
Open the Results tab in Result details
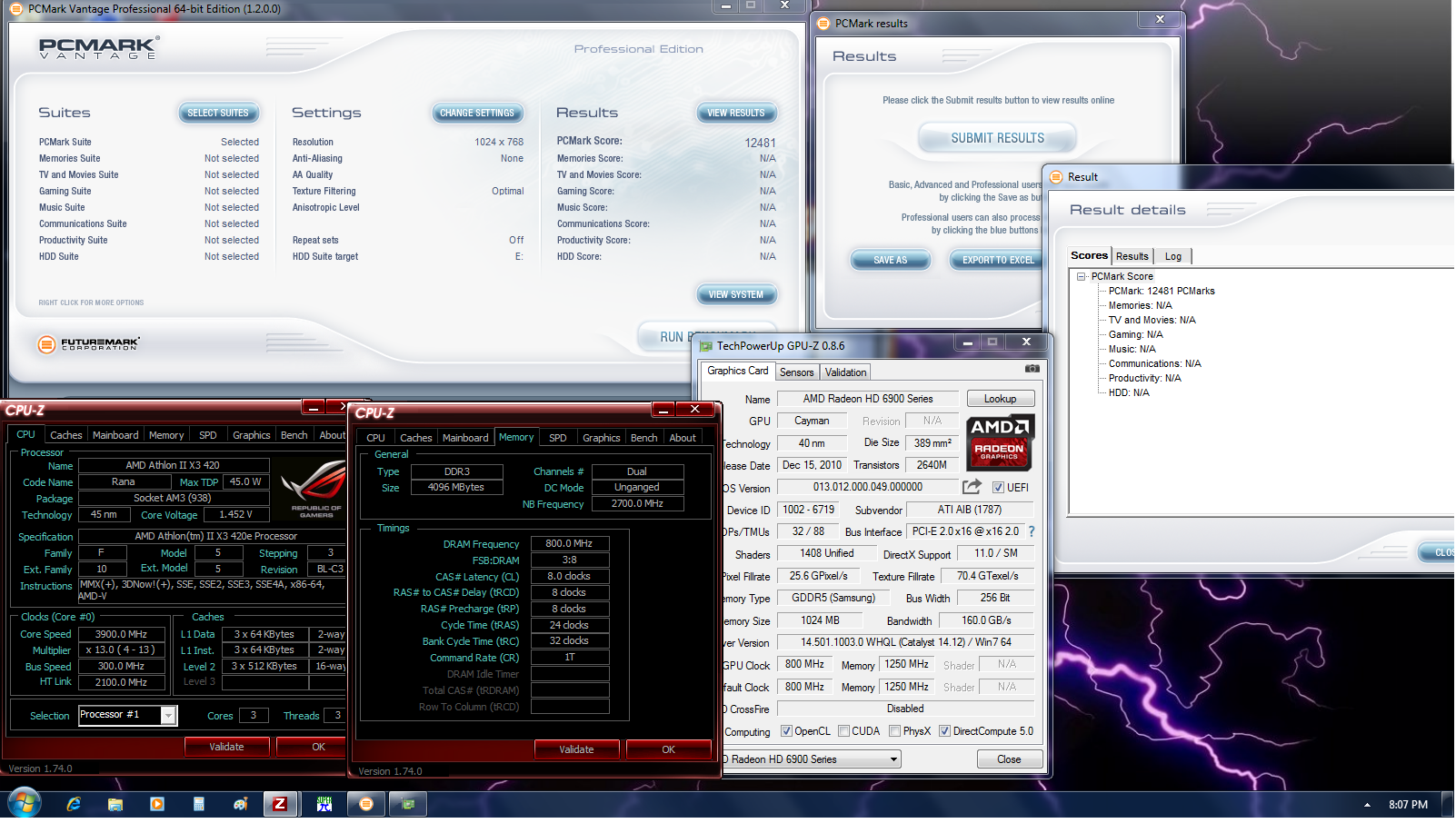click(1132, 256)
